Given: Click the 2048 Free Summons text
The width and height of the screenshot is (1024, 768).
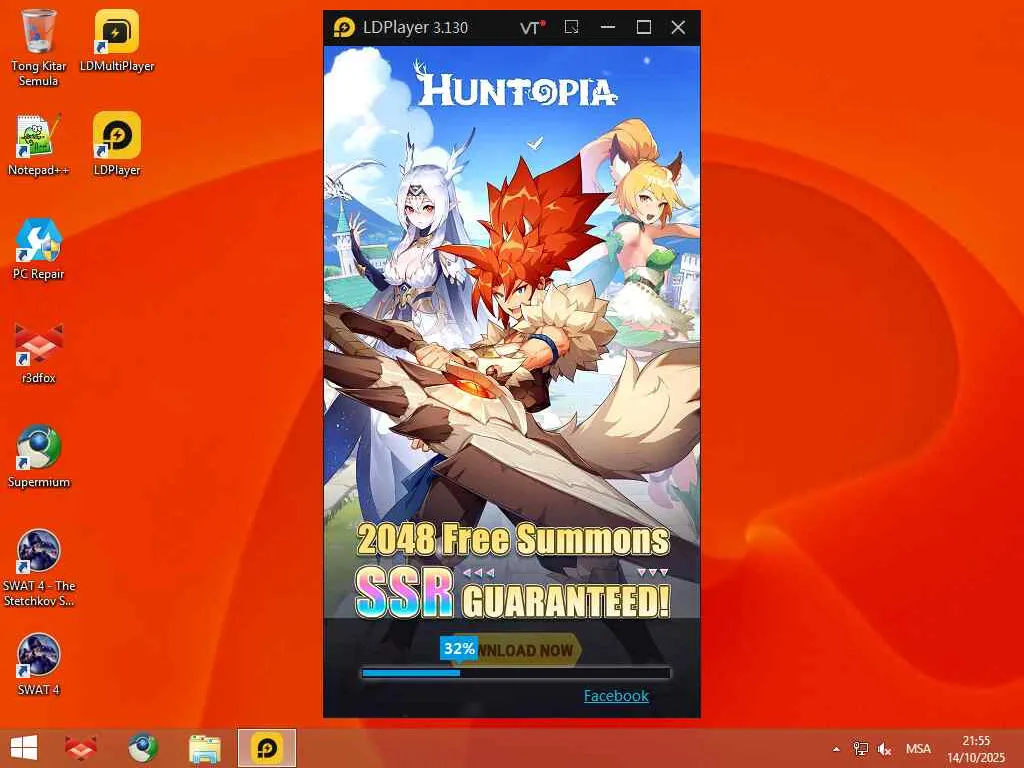Looking at the screenshot, I should (x=513, y=539).
